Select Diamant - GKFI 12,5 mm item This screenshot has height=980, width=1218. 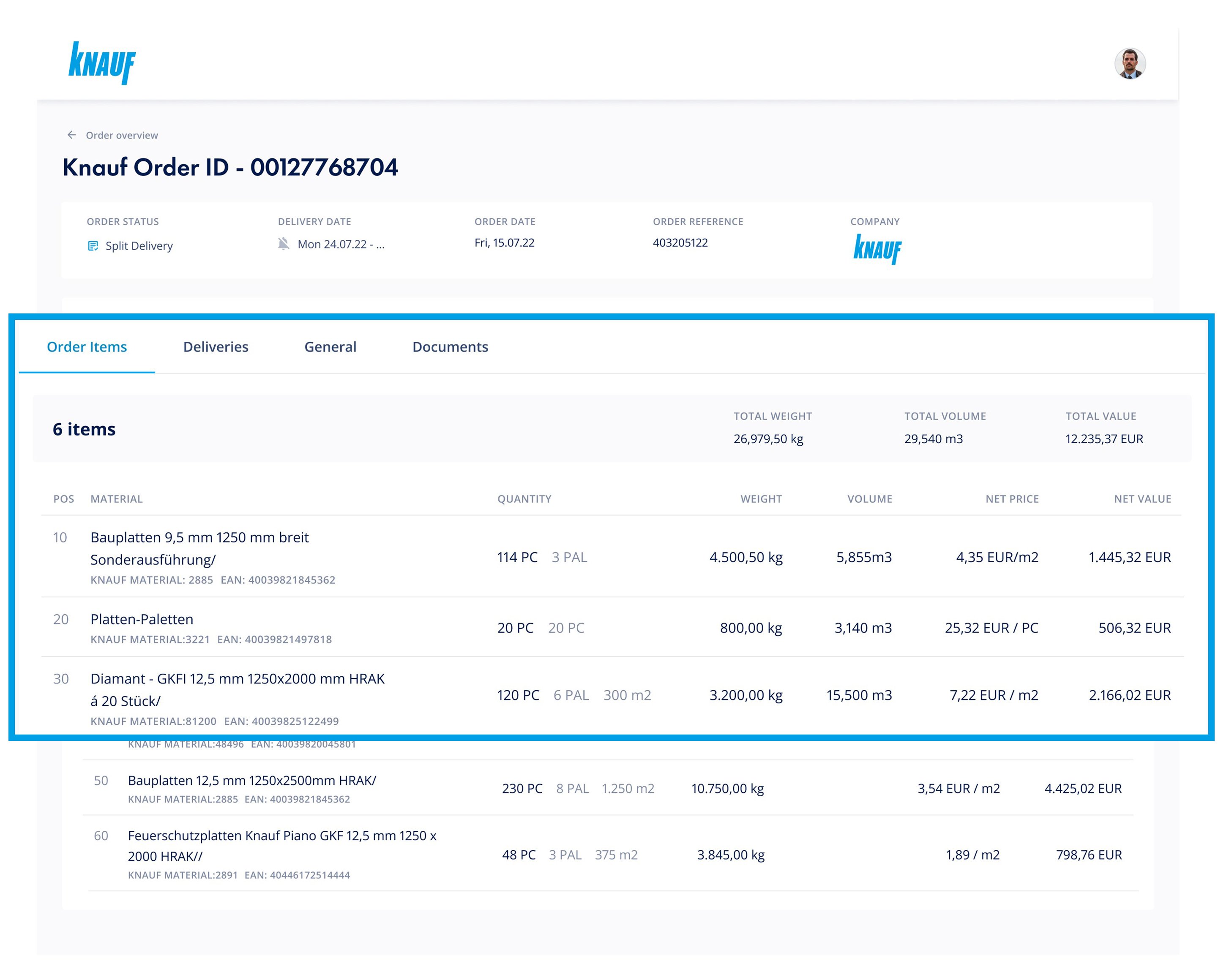pyautogui.click(x=237, y=689)
